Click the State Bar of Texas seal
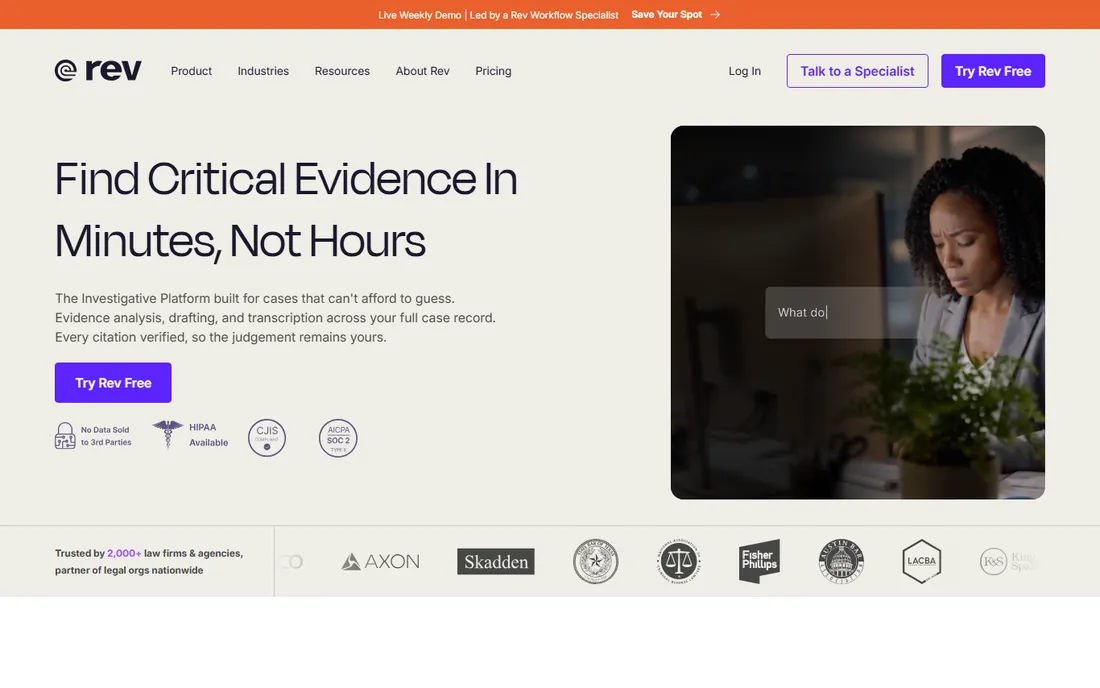The height and width of the screenshot is (688, 1100). pos(596,562)
